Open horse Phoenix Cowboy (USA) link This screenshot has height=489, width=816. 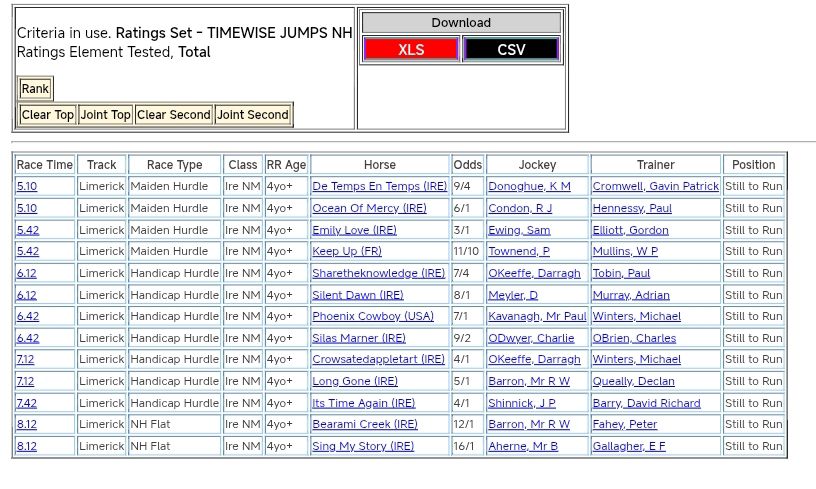372,317
